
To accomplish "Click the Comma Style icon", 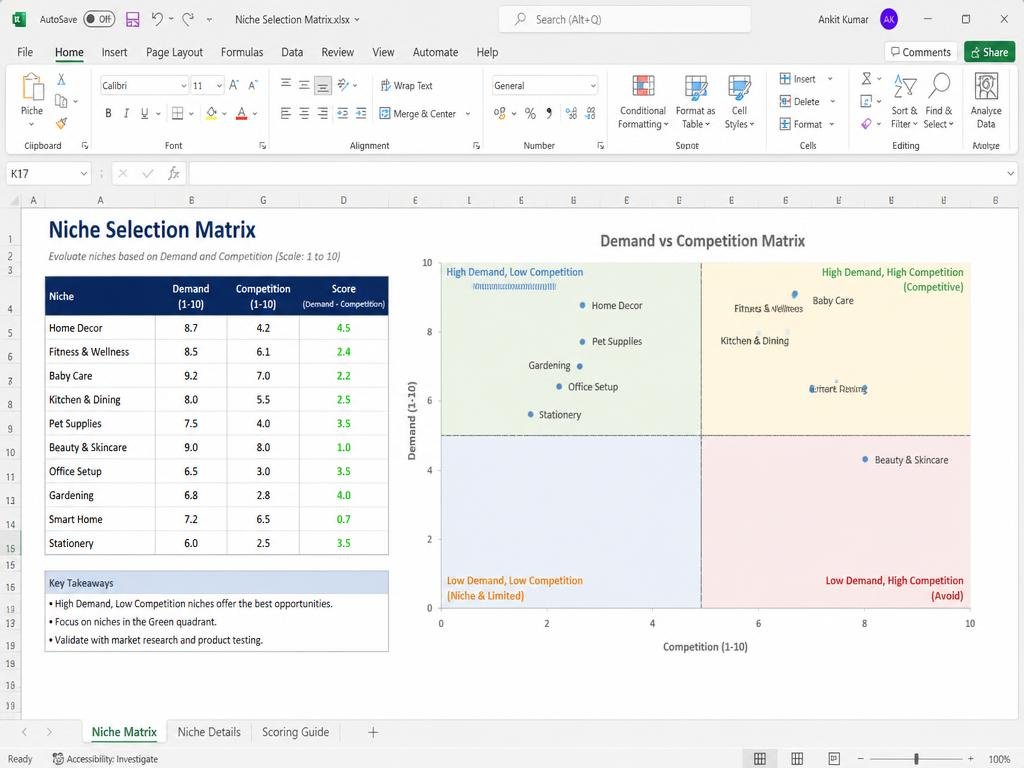I will [549, 114].
